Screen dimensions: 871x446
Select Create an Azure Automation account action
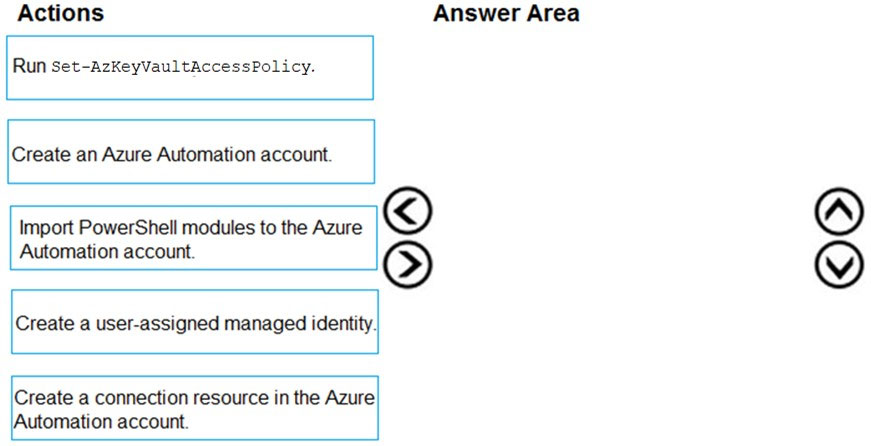tap(191, 152)
